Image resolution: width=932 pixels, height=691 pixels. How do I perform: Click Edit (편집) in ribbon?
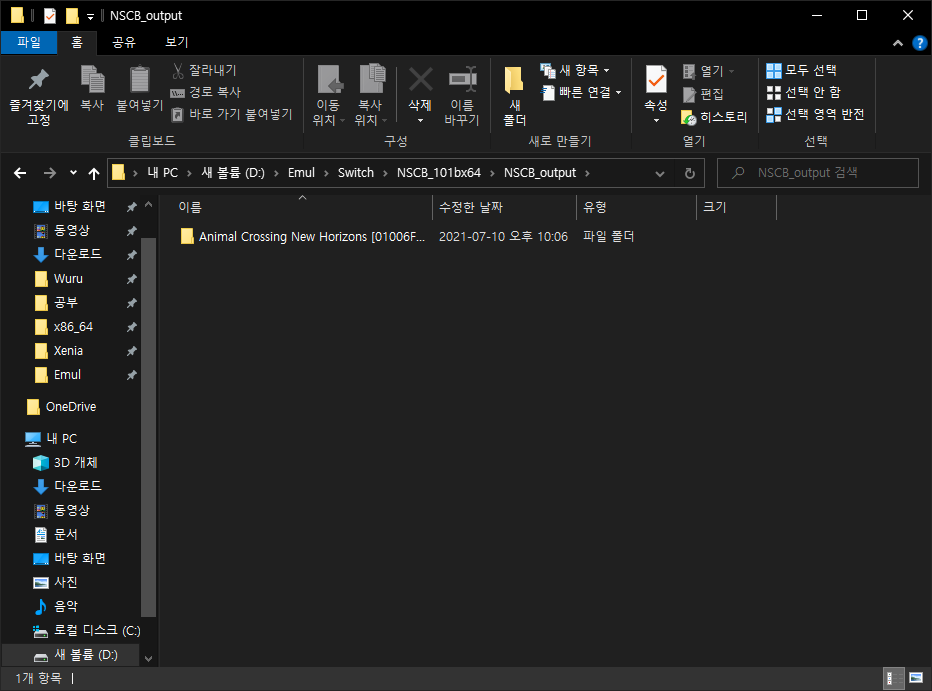click(703, 94)
